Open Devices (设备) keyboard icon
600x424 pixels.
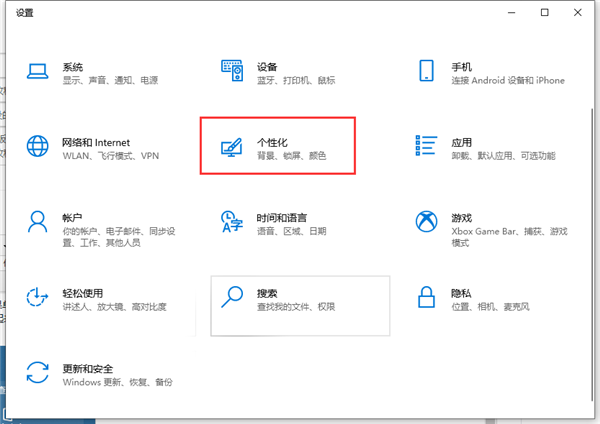pos(232,71)
